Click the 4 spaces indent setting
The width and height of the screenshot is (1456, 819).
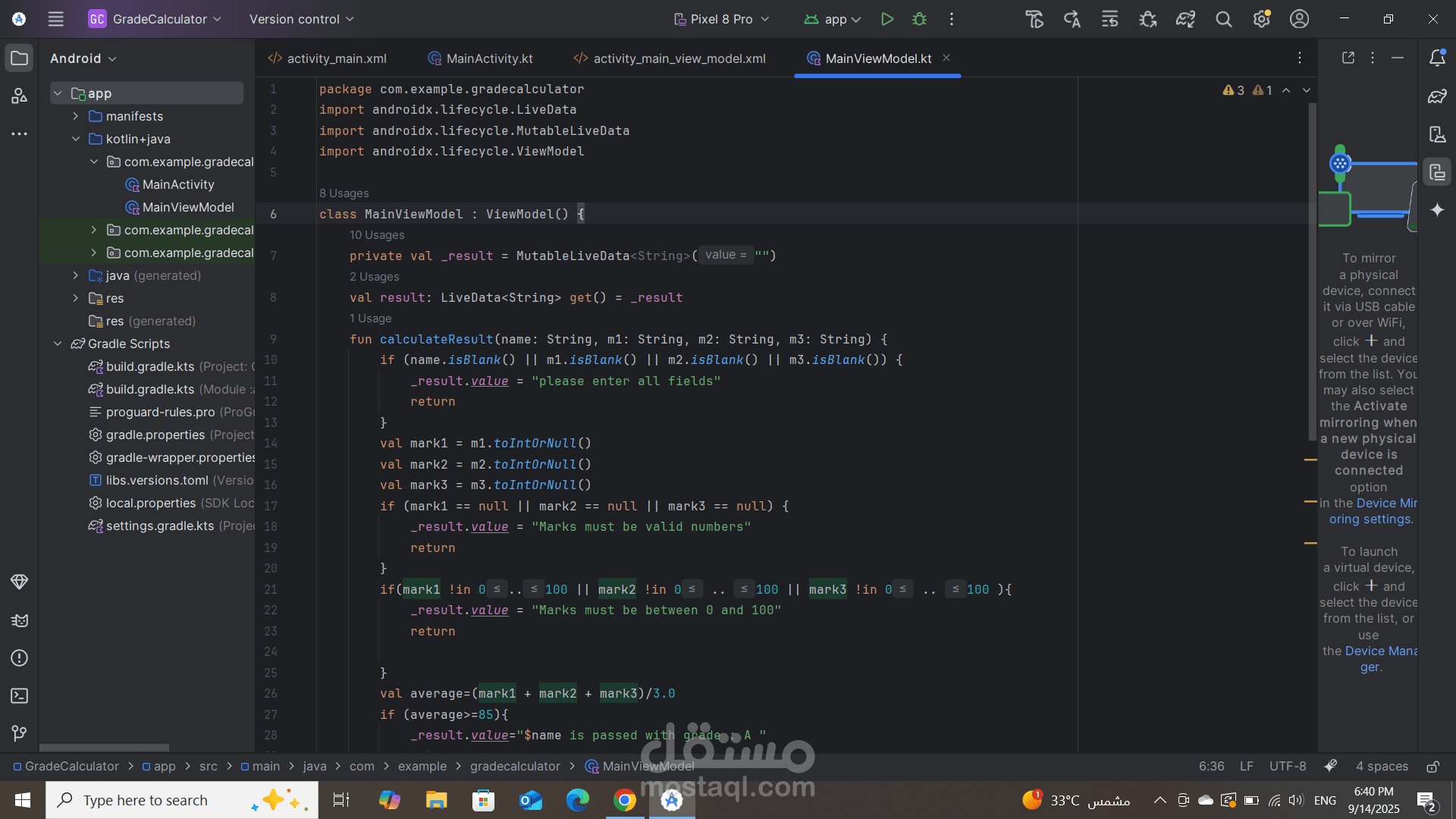tap(1382, 767)
